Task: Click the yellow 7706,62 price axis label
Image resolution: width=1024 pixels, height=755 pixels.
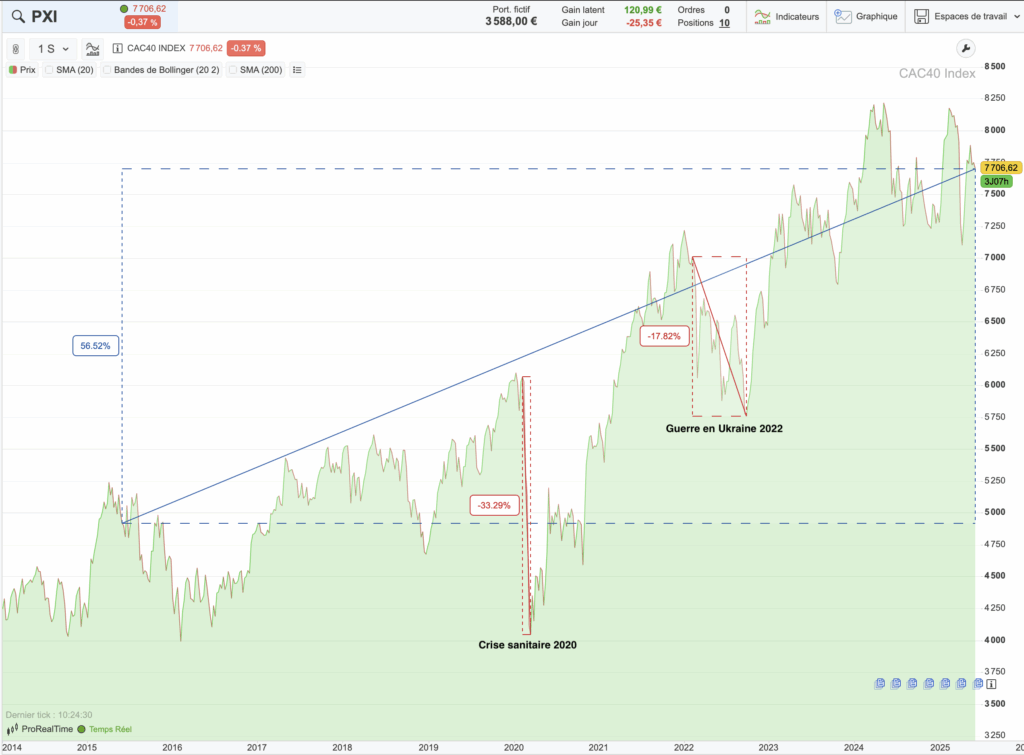Action: pyautogui.click(x=1000, y=168)
